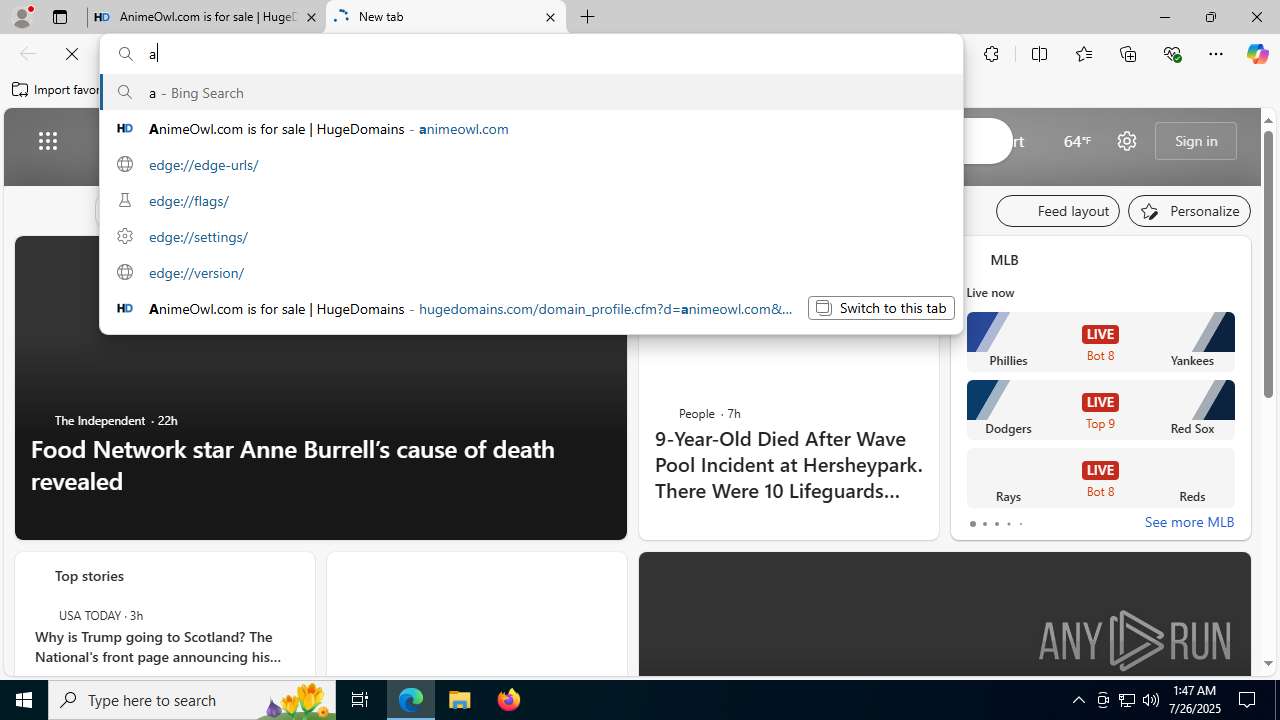
Task: Select the edge://settings/ suggestion
Action: (x=531, y=236)
